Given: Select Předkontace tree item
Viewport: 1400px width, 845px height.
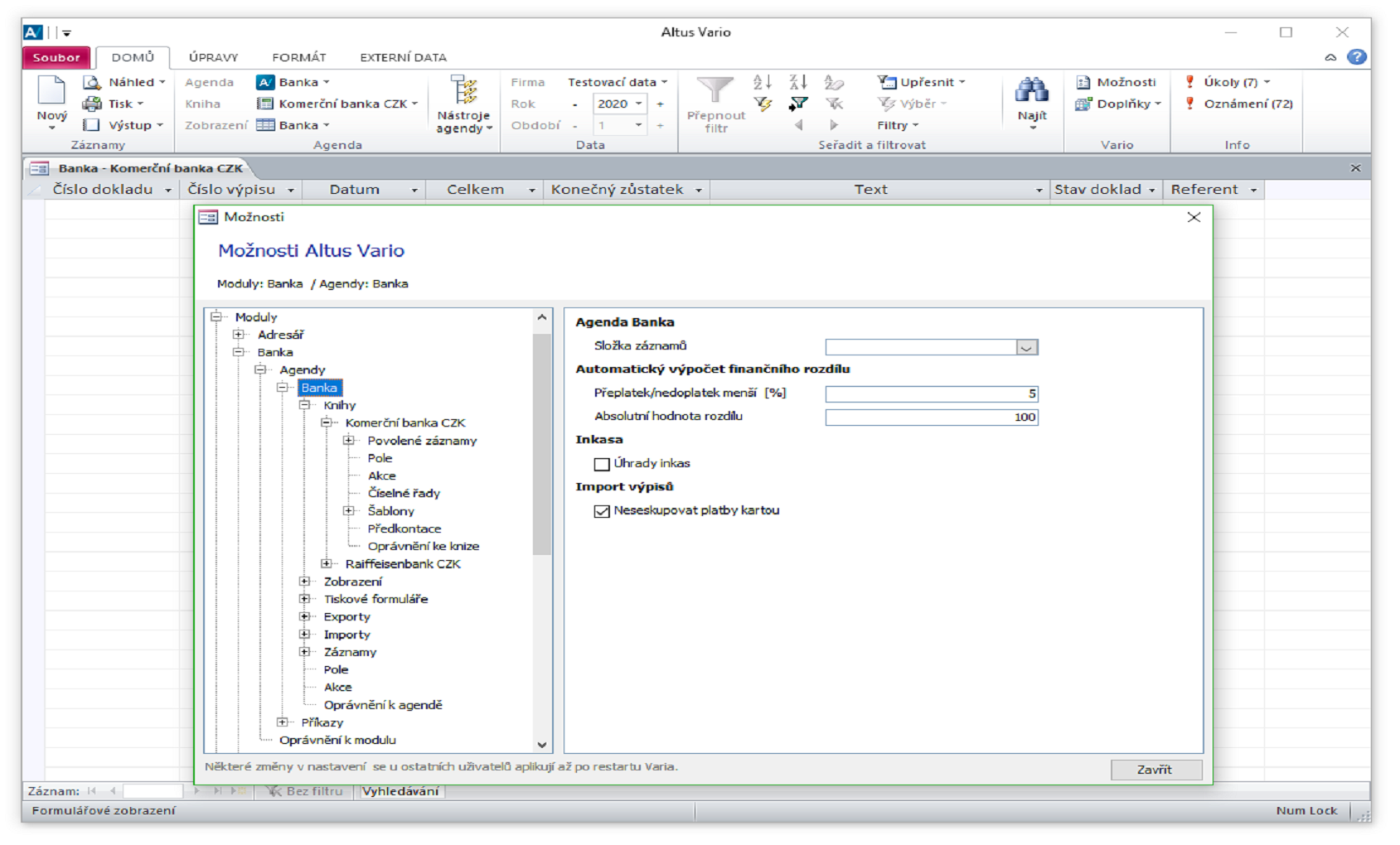Looking at the screenshot, I should [404, 529].
